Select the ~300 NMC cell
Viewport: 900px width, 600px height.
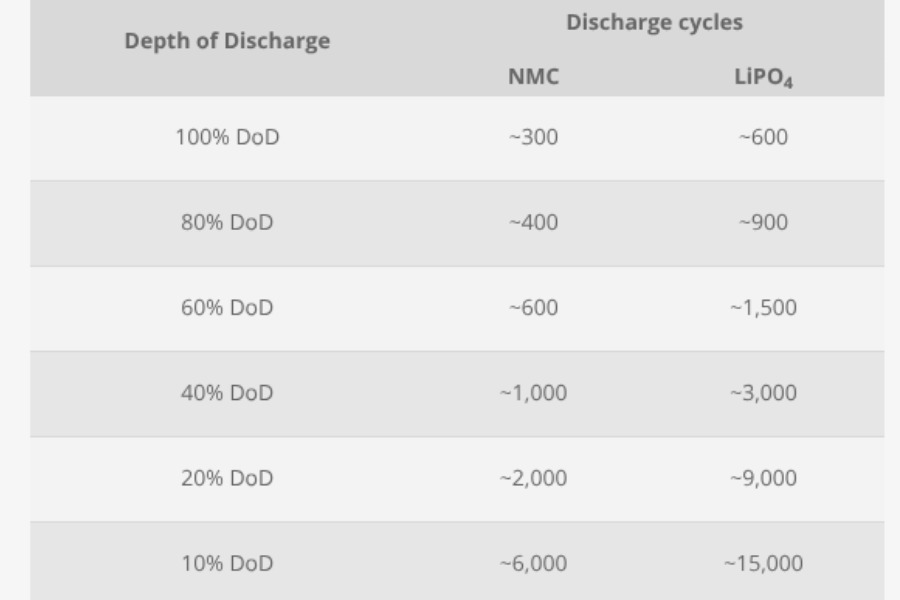tap(533, 138)
